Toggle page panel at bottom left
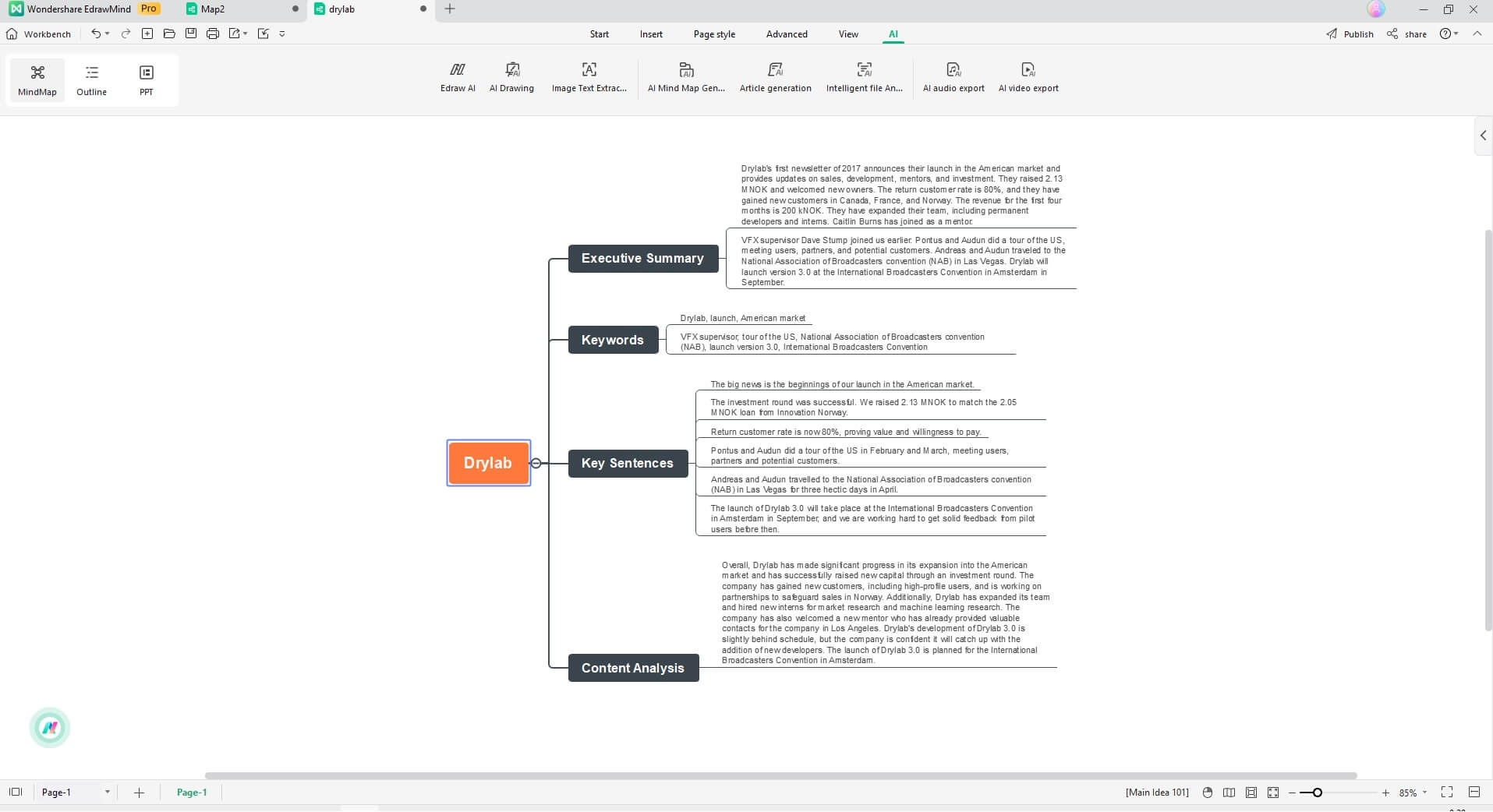Screen dimensions: 1493x812 tap(15, 792)
